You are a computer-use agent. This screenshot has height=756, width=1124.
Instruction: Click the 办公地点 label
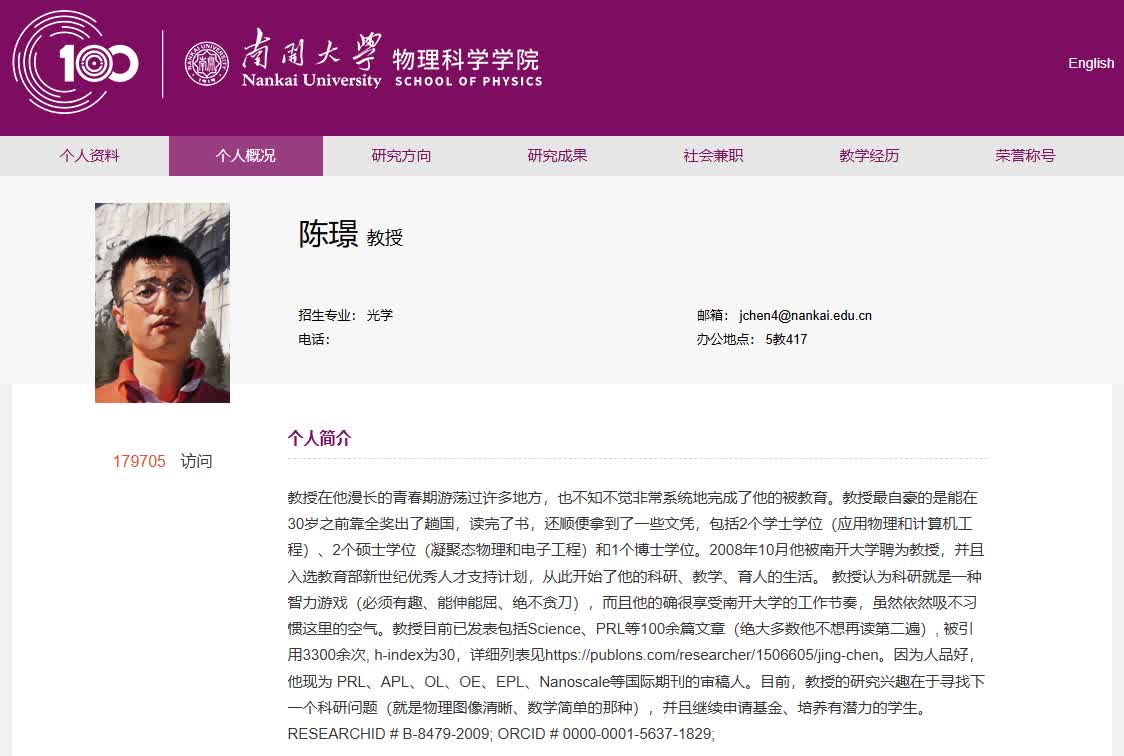point(725,340)
